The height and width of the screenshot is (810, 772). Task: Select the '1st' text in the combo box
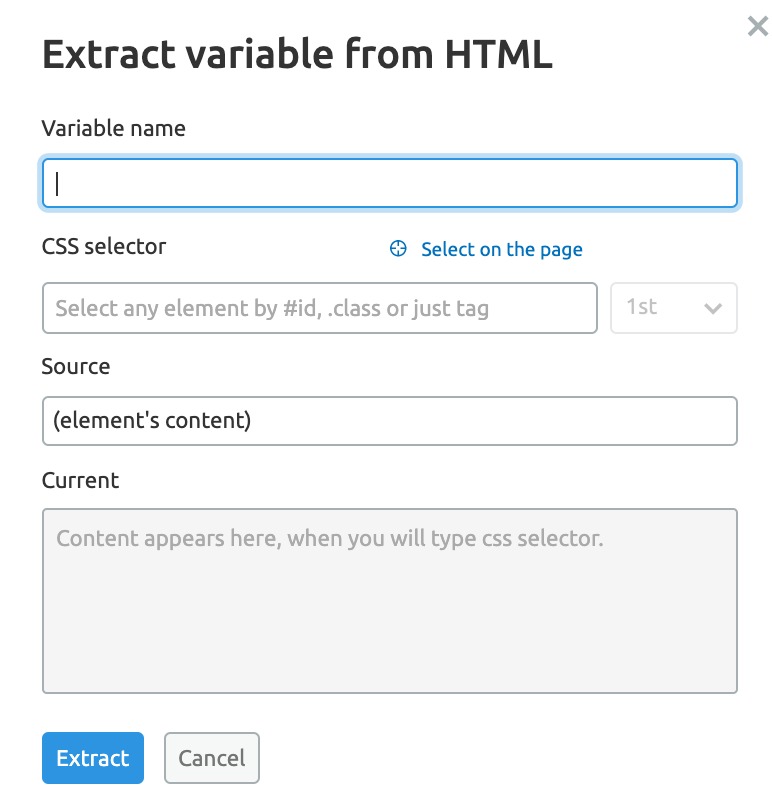pyautogui.click(x=642, y=306)
